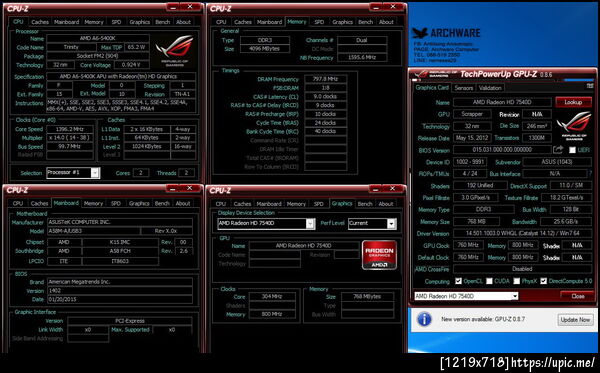This screenshot has width=600, height=373.
Task: Open the Perf Level Current dropdown
Action: coord(391,223)
